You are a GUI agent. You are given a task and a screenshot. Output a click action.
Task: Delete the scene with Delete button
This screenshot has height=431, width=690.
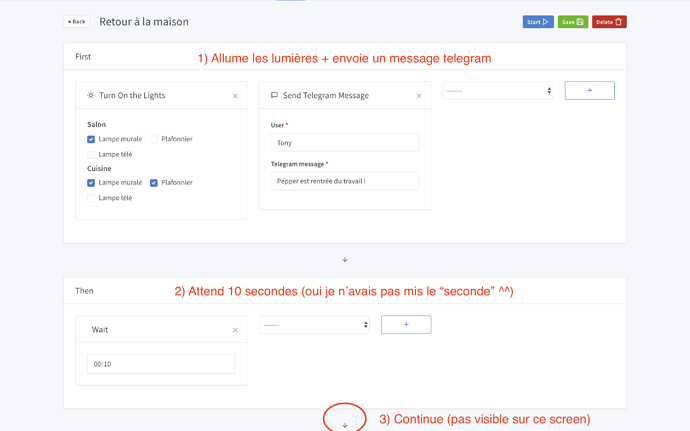(x=609, y=22)
